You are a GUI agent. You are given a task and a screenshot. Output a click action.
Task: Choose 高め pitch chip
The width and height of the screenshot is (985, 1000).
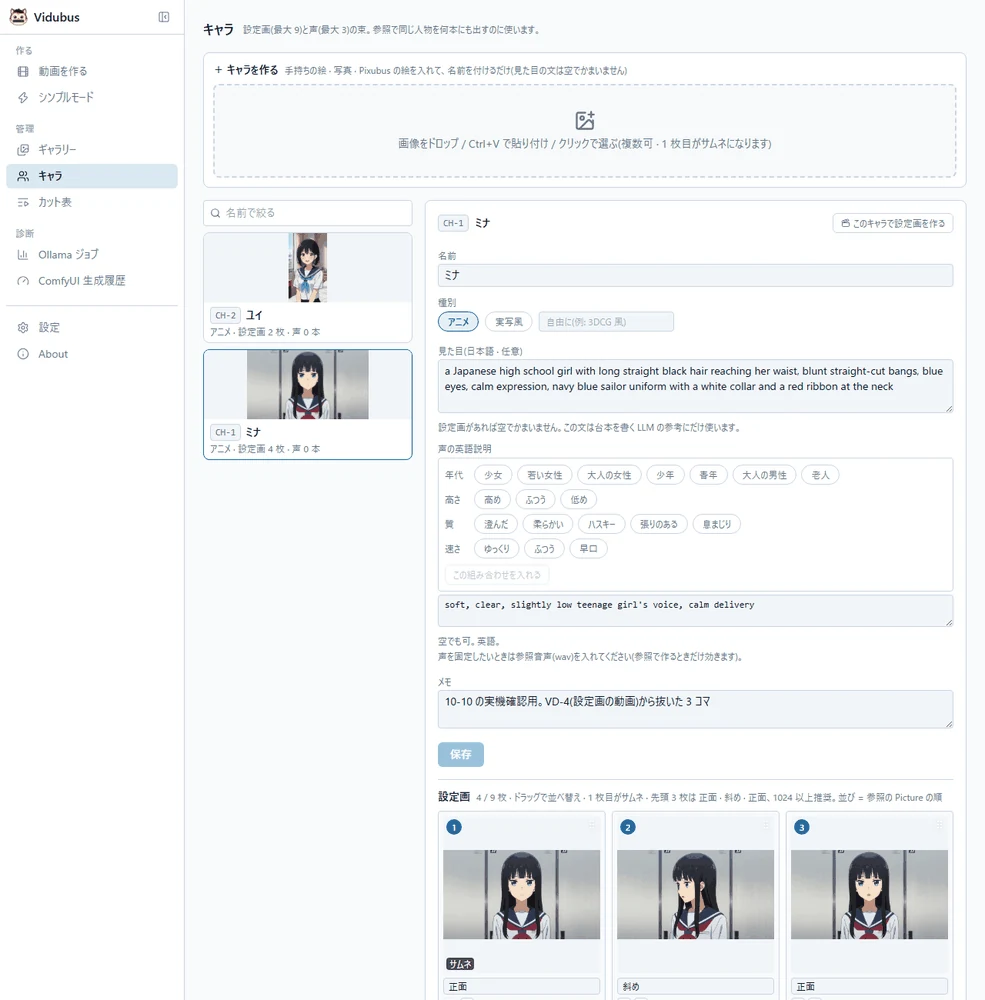(x=492, y=500)
